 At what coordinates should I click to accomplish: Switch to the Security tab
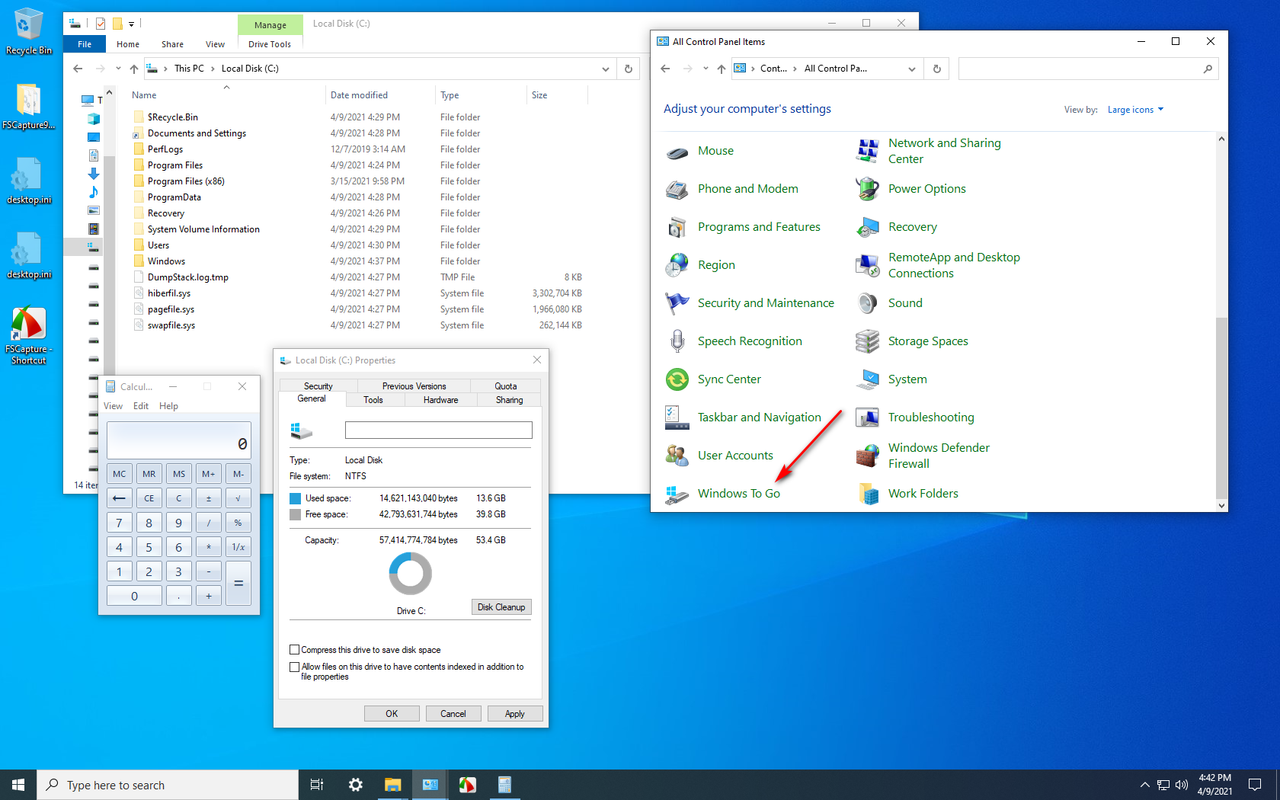[318, 386]
